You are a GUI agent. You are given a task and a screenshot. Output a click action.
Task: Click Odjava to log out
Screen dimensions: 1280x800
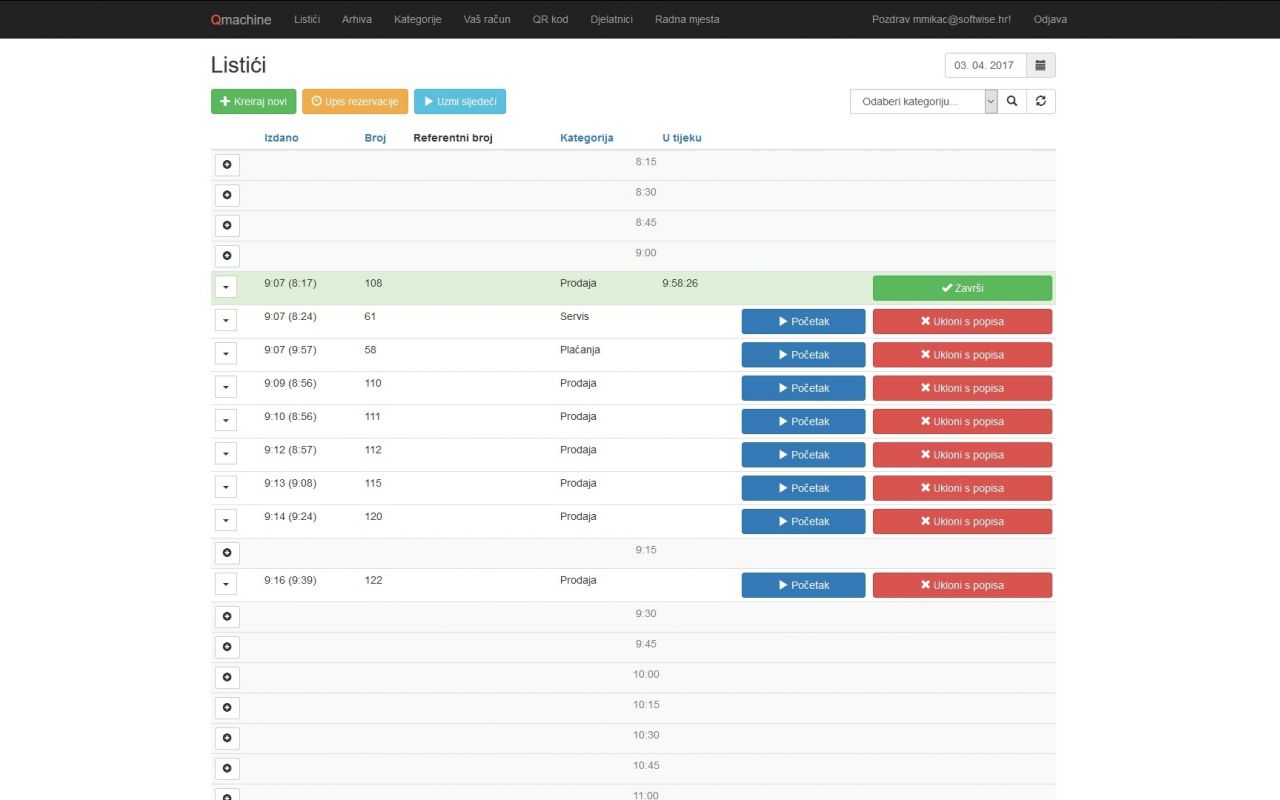point(1050,19)
